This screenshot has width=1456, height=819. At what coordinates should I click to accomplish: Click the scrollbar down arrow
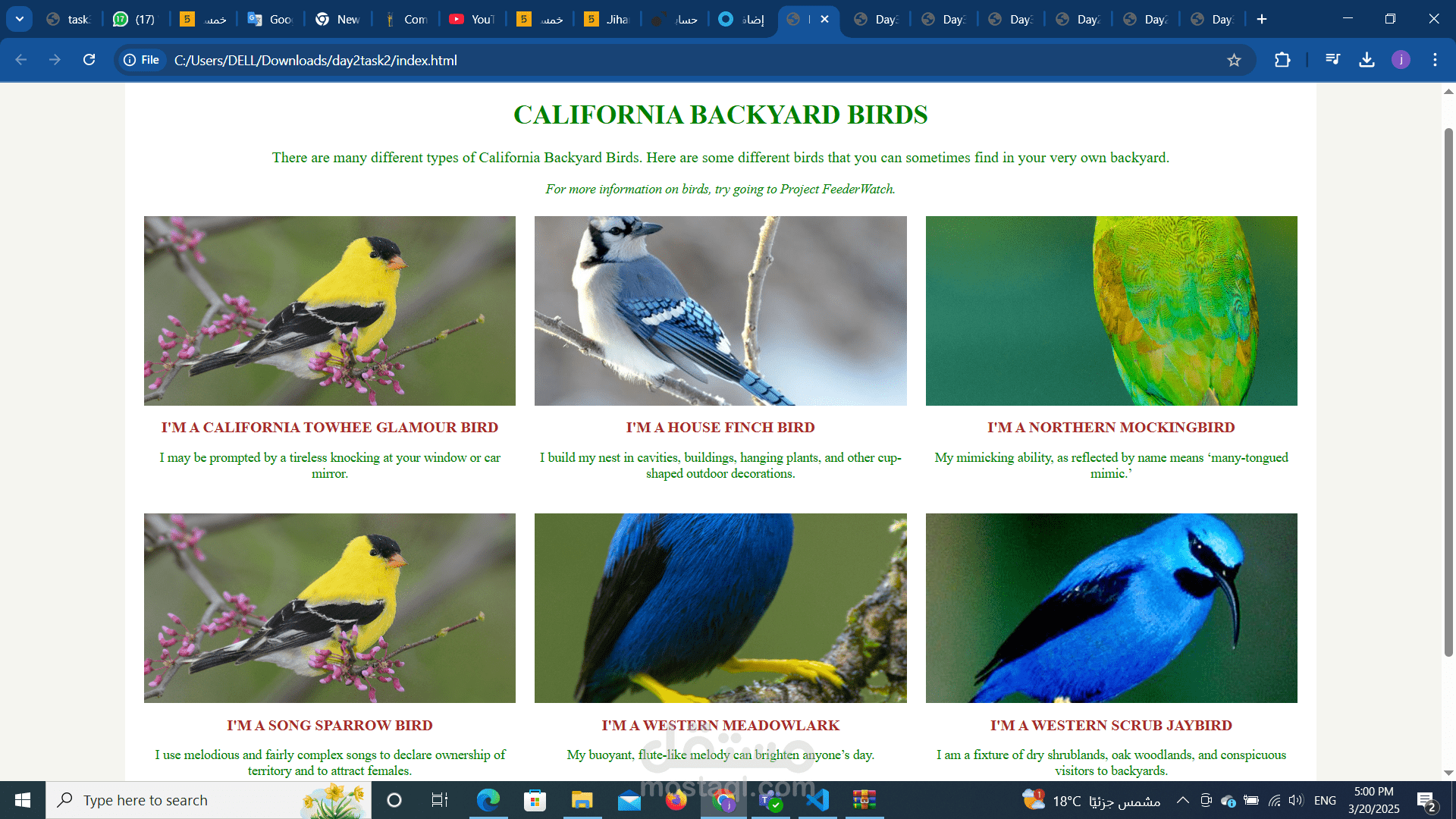pos(1448,773)
